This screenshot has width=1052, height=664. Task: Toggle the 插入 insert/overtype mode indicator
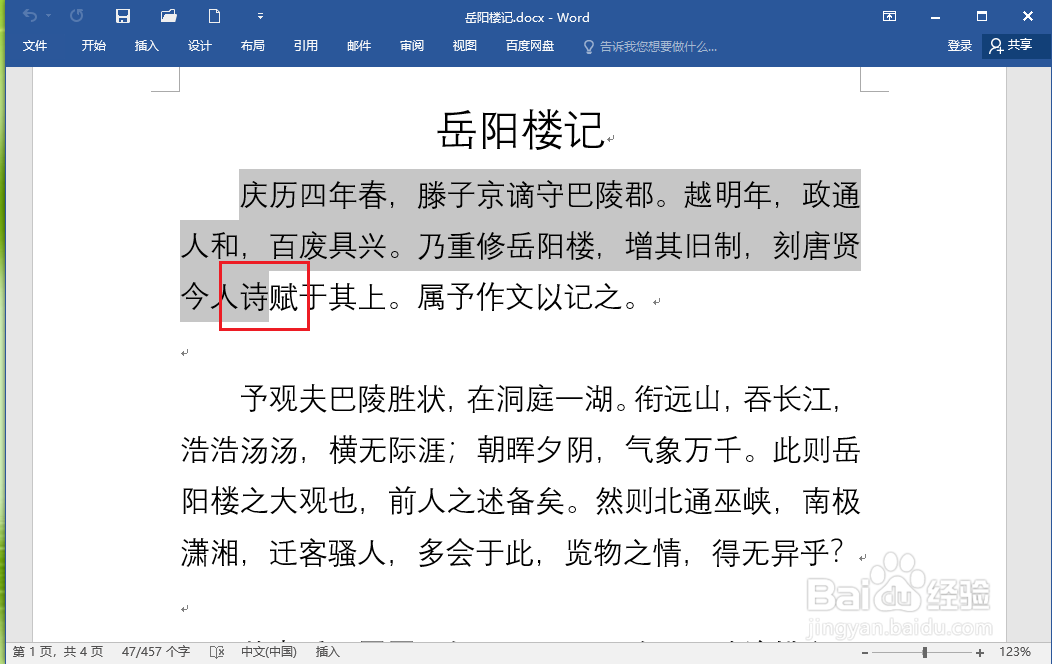tap(328, 652)
